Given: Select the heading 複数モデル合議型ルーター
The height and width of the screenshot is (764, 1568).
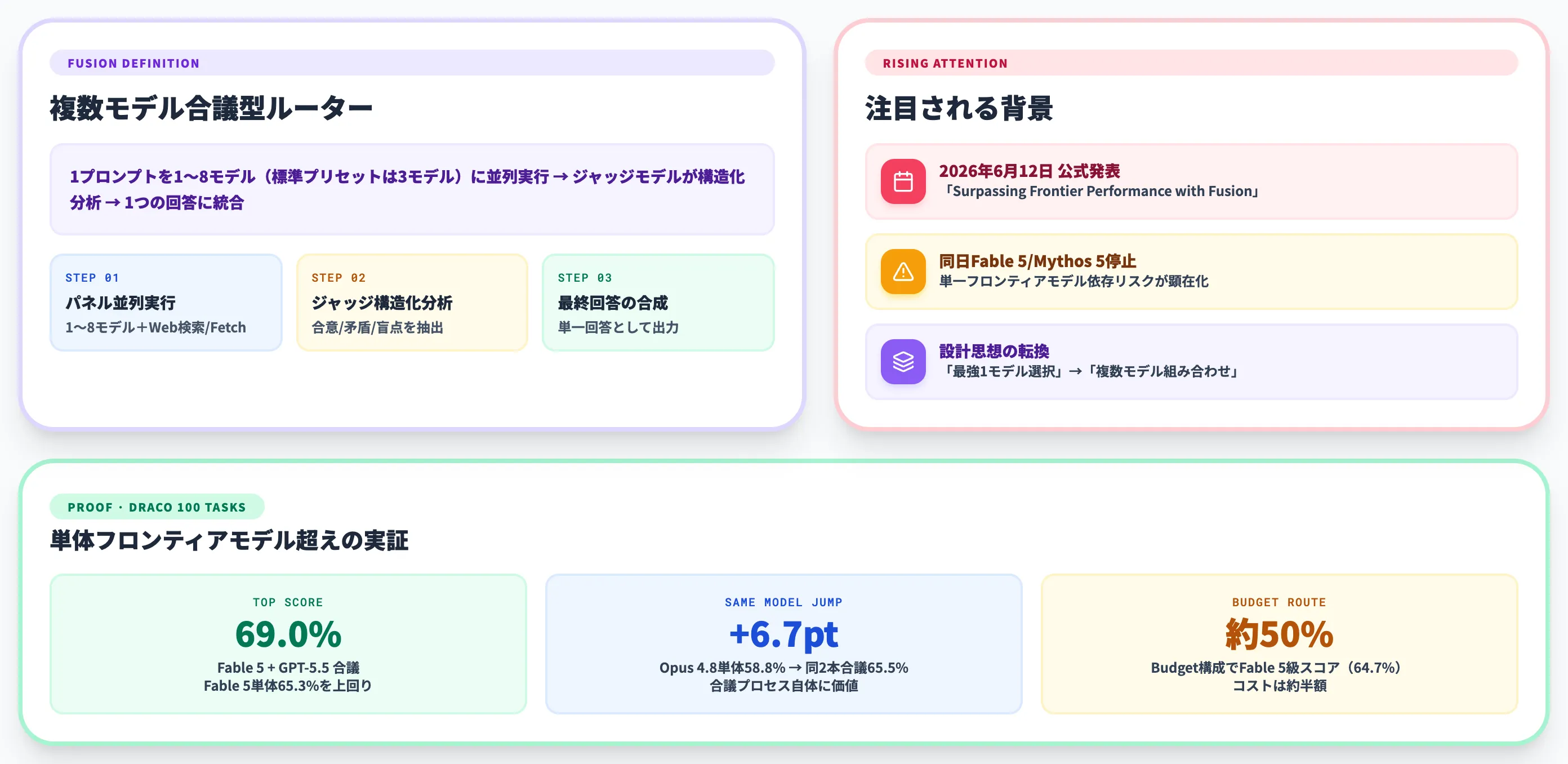Looking at the screenshot, I should 211,108.
